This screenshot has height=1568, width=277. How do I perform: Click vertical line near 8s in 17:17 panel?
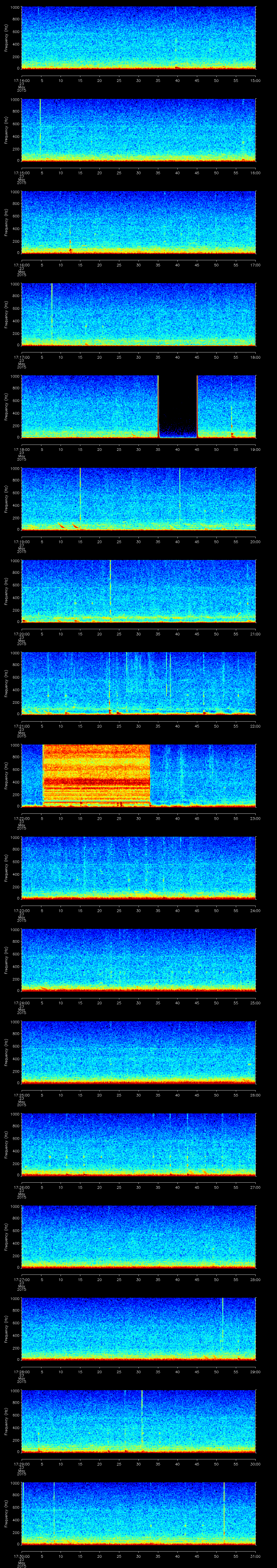click(52, 311)
